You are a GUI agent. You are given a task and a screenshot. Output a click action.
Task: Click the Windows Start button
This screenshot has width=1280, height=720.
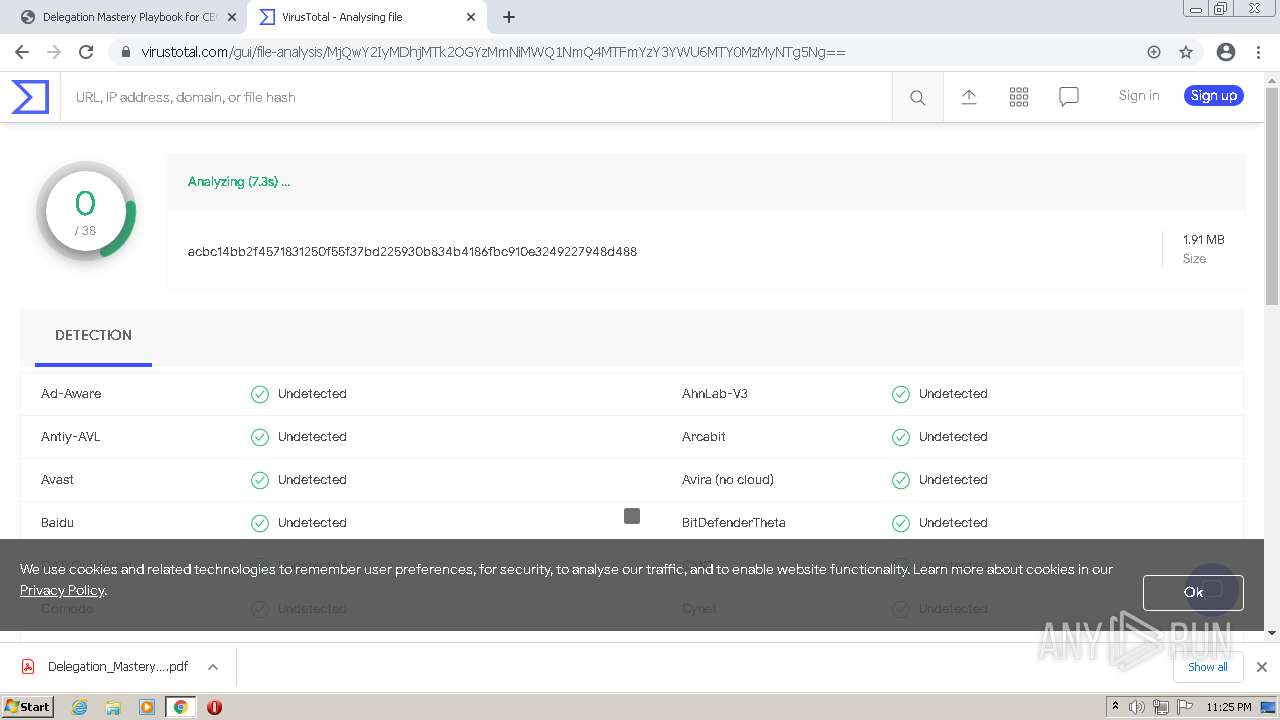(27, 706)
